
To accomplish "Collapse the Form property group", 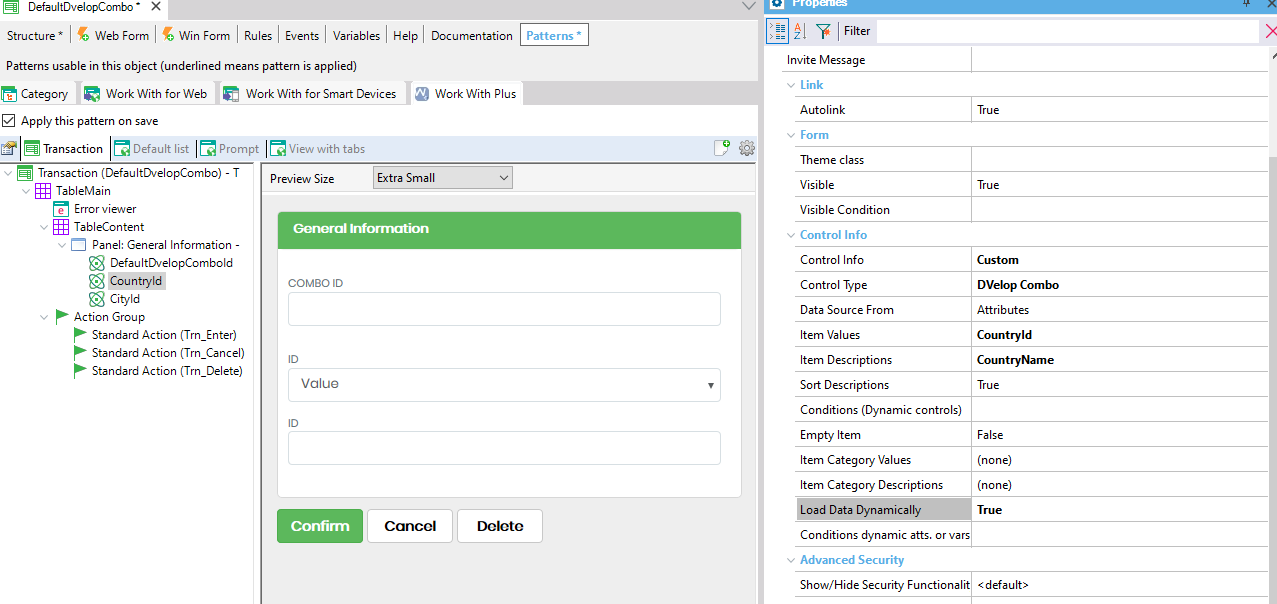I will 789,135.
